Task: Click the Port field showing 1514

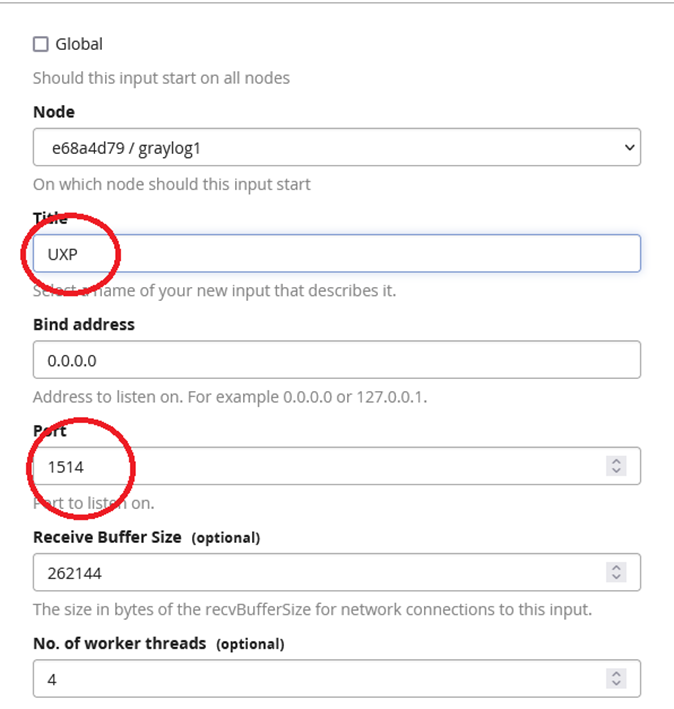Action: (x=320, y=466)
